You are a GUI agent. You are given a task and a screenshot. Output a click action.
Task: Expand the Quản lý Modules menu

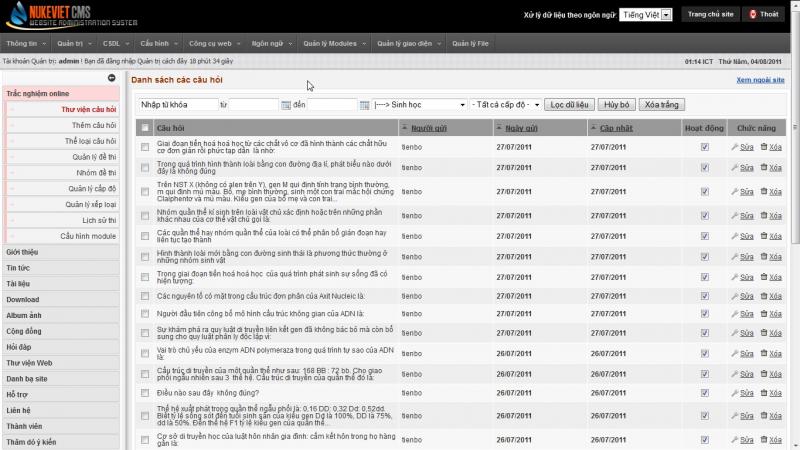(x=334, y=43)
